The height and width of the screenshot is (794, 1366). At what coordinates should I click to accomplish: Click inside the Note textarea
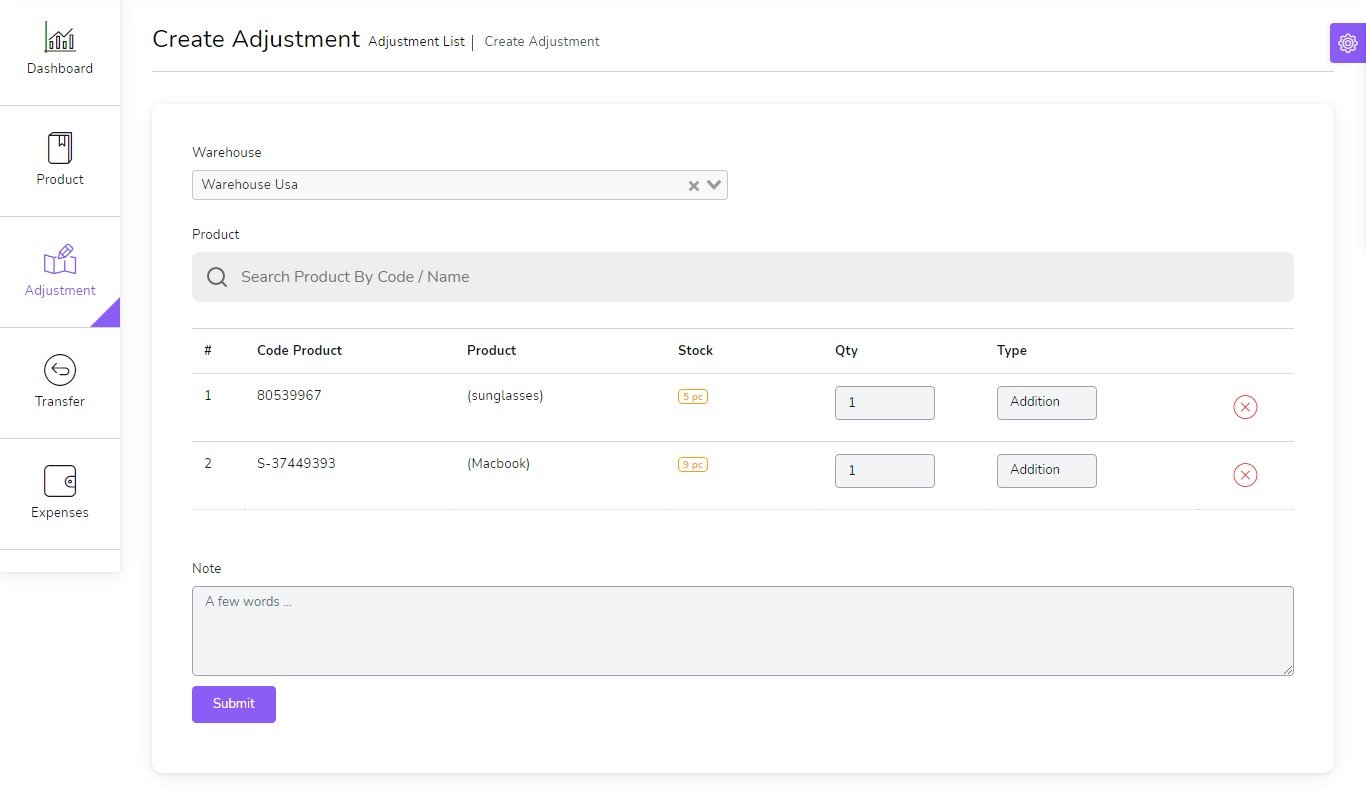pyautogui.click(x=742, y=630)
